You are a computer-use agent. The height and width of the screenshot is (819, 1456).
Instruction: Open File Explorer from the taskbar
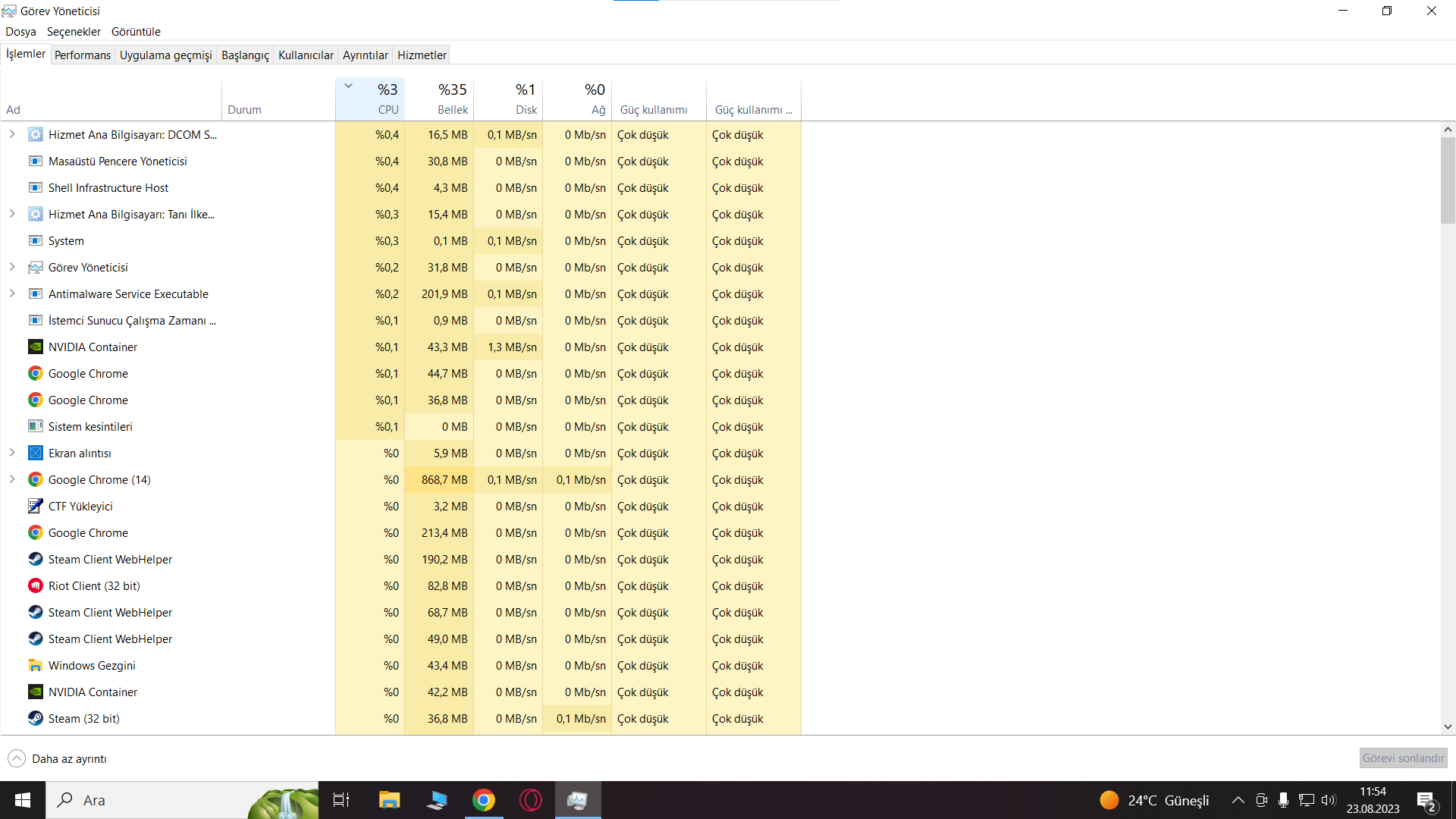[390, 800]
